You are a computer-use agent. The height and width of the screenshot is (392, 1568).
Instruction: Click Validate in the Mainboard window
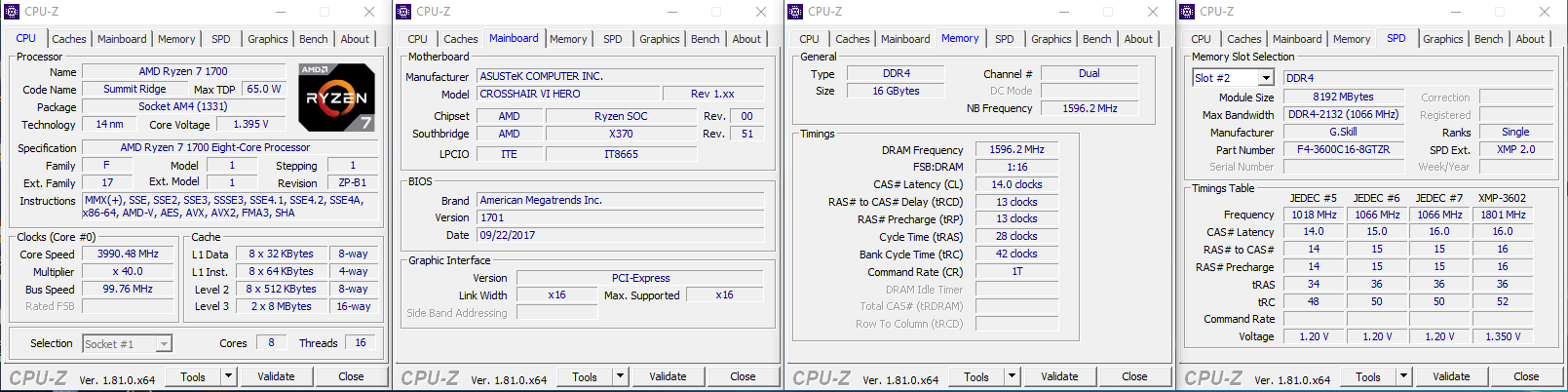[668, 376]
